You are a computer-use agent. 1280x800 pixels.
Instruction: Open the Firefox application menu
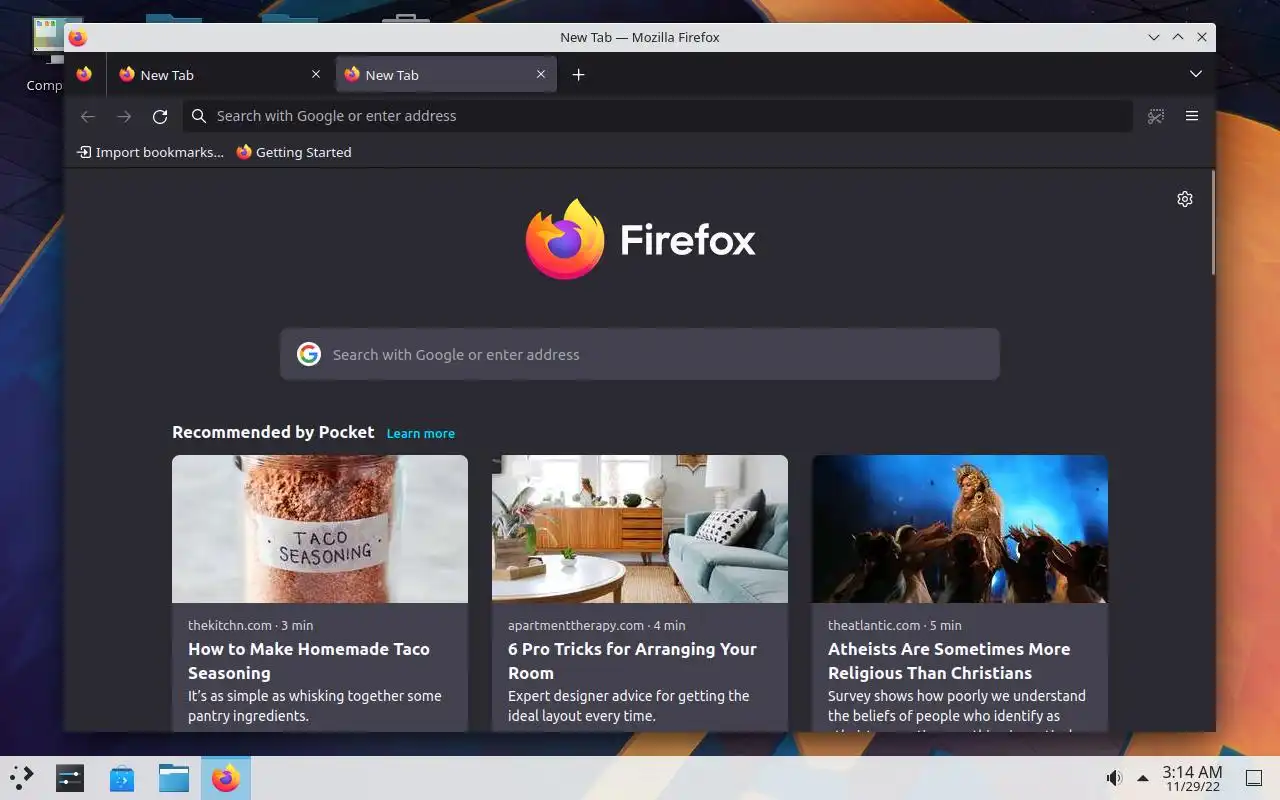pos(1192,116)
